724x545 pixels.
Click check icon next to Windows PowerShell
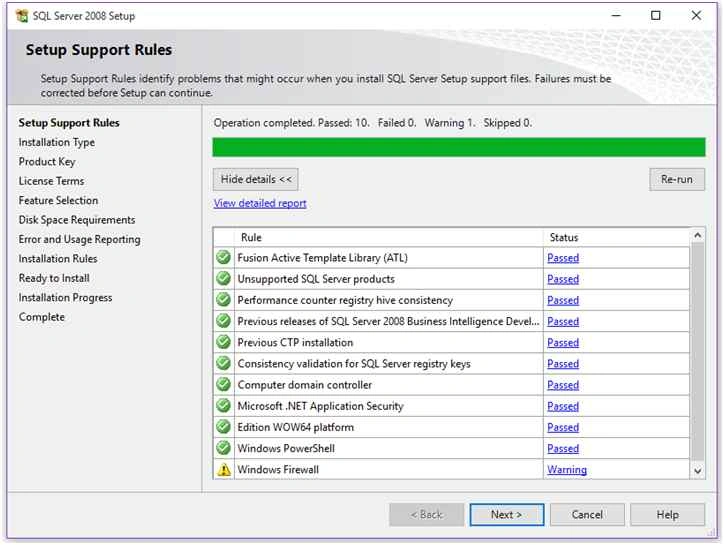[x=223, y=448]
